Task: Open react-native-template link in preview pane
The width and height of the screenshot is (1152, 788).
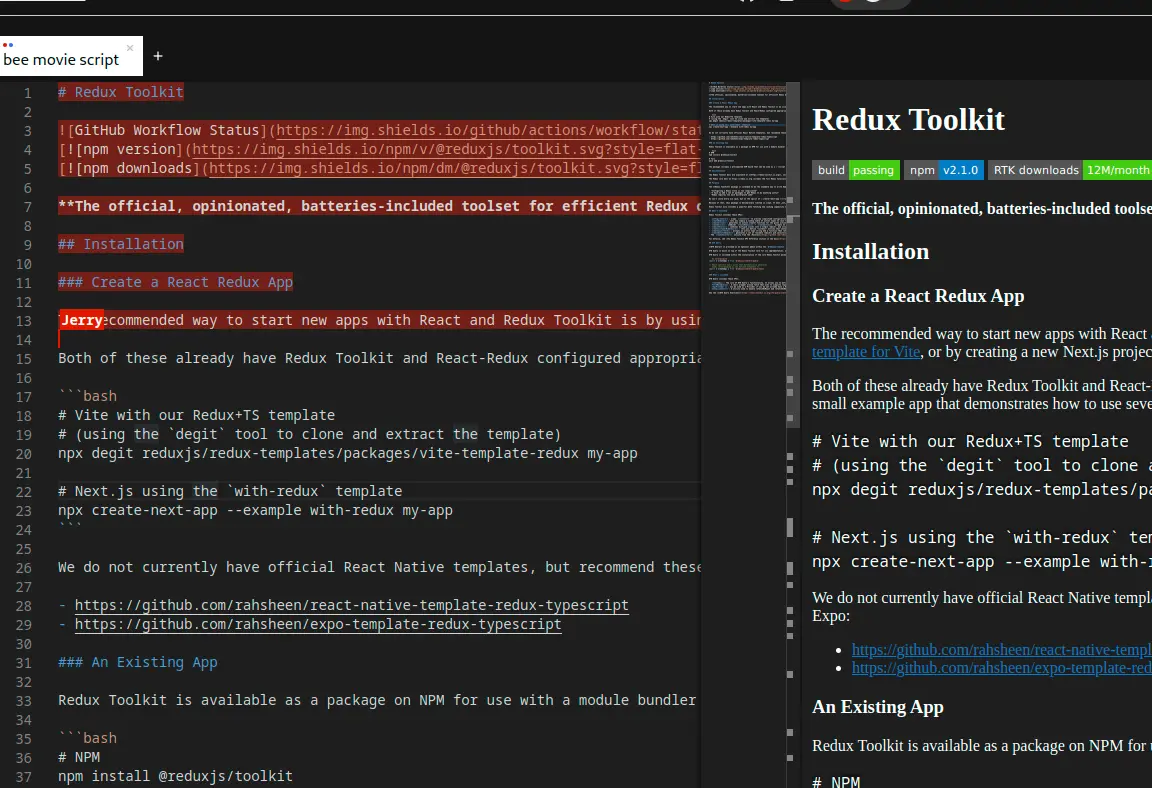Action: 1000,650
